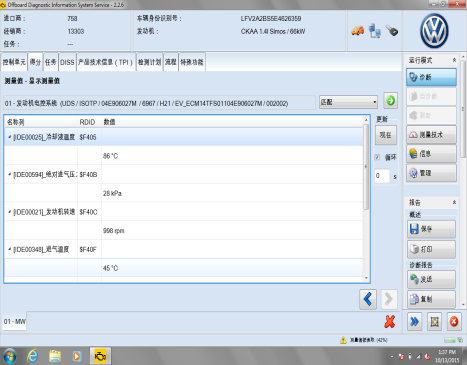The image size is (467, 365).
Task: Open Internet Explorer from the taskbar
Action: (32, 356)
